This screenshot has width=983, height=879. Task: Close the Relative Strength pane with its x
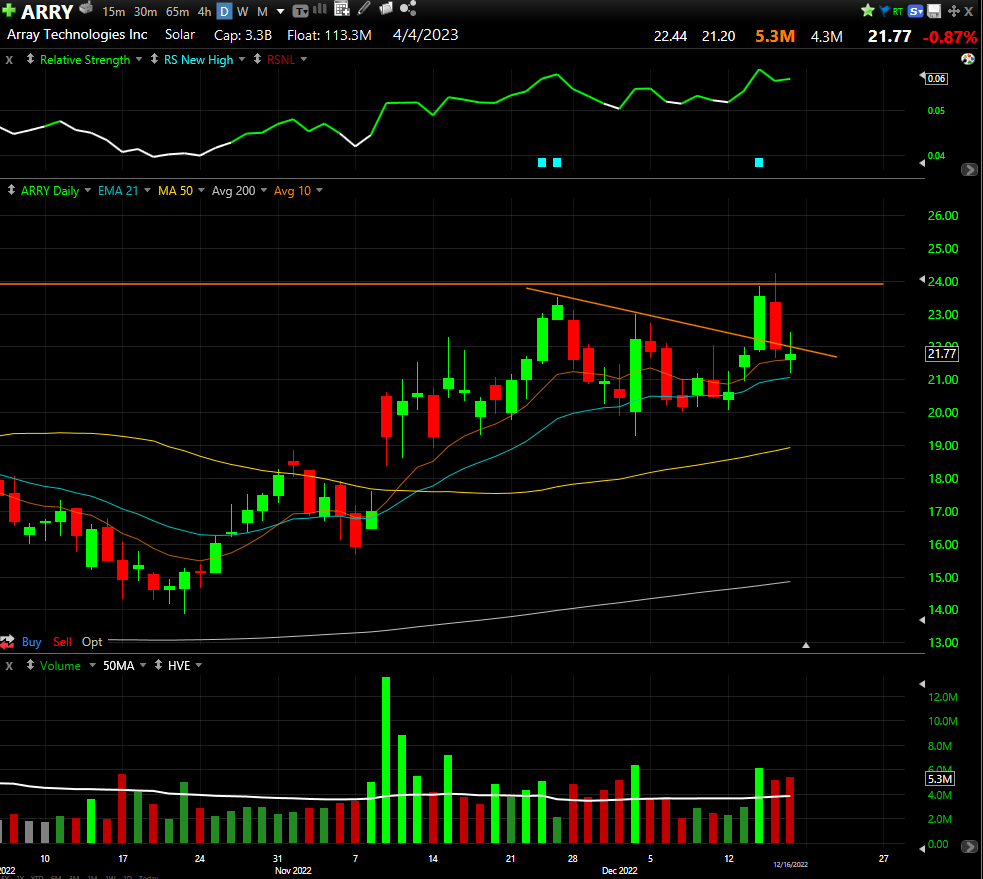tap(9, 60)
